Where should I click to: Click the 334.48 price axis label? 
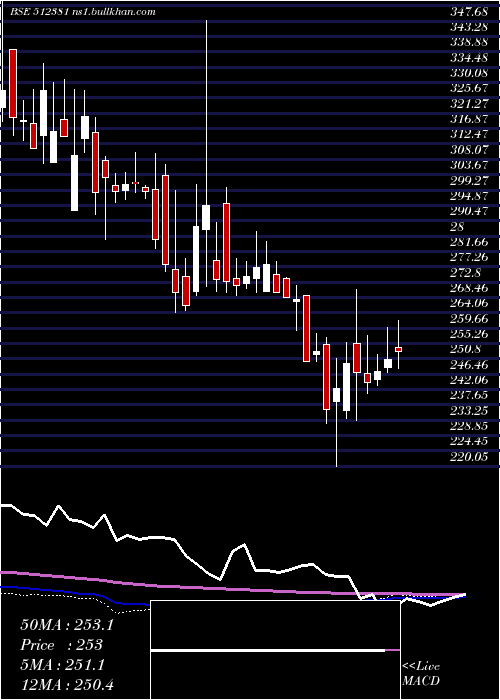468,58
